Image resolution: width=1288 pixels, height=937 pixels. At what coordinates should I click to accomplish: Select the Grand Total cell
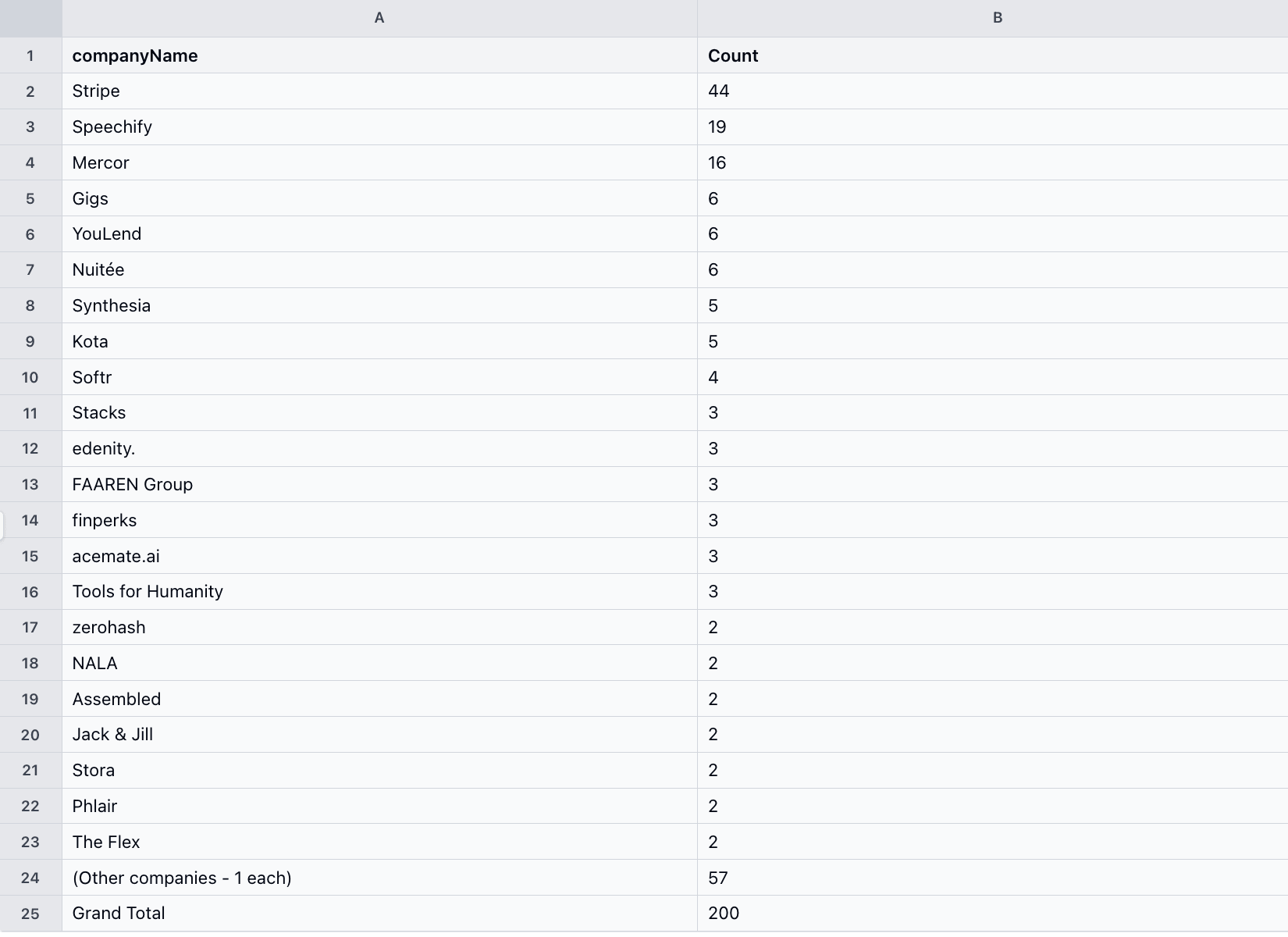379,914
